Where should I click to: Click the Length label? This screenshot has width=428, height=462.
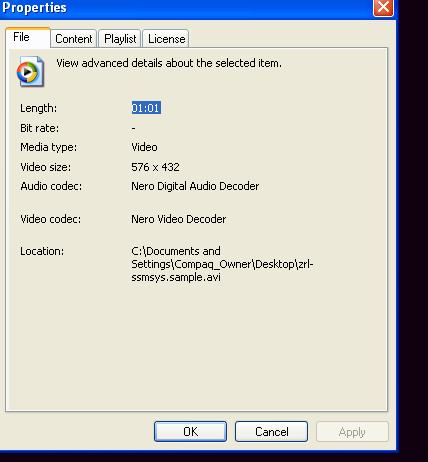coord(39,108)
